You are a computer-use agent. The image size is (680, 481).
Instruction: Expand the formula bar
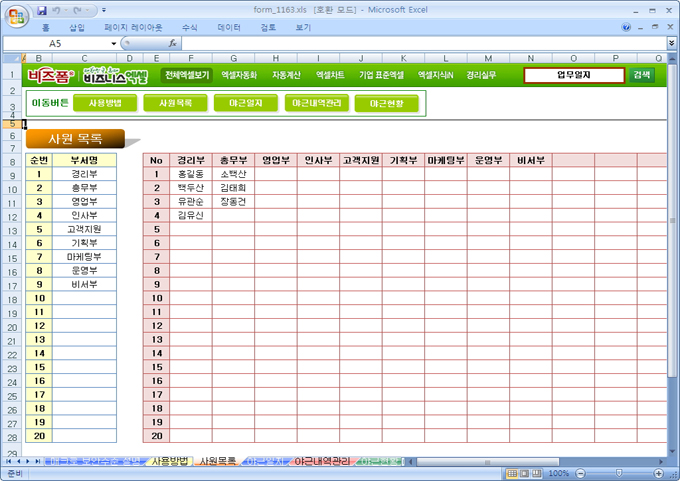671,44
